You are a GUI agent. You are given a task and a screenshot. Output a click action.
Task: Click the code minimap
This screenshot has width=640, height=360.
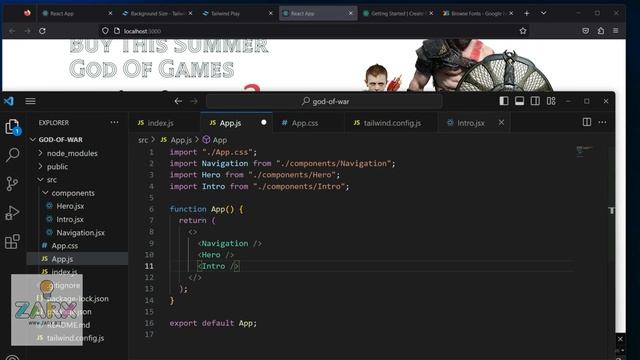(584, 151)
